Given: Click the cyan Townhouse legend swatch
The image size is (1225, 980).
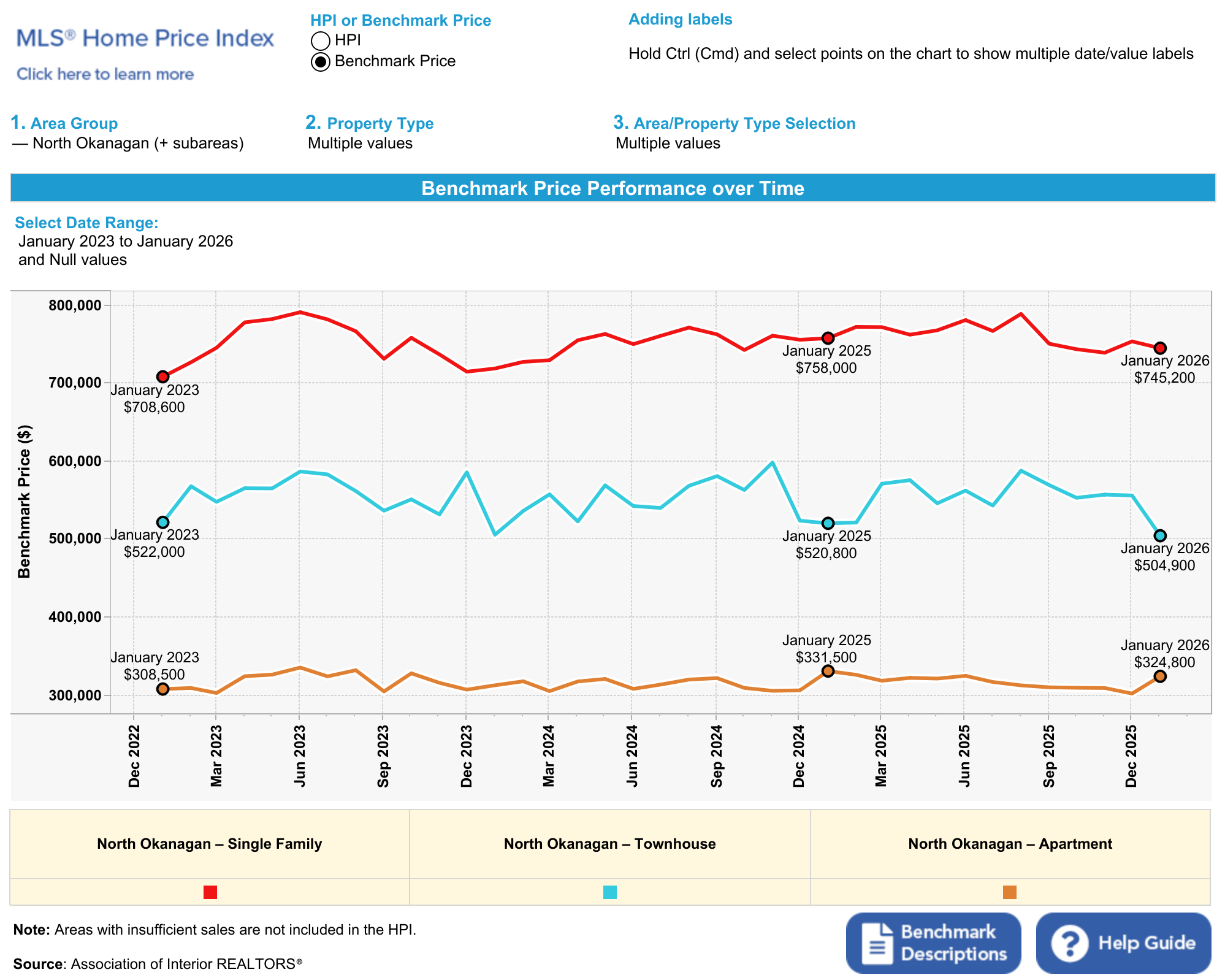Looking at the screenshot, I should 610,892.
